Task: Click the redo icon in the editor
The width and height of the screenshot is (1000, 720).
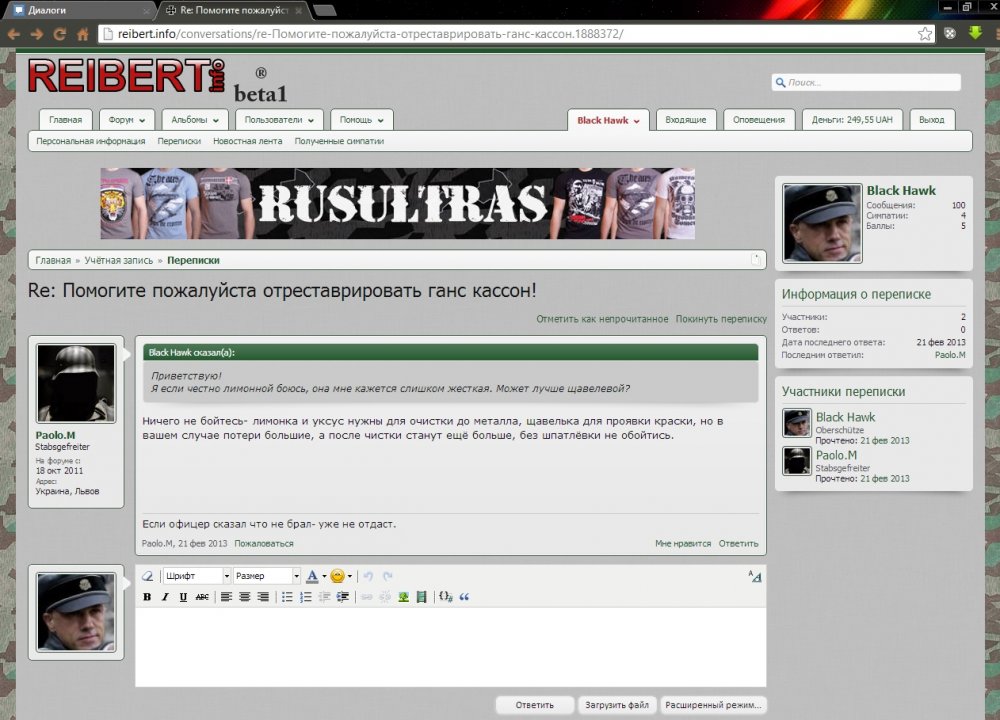Action: point(387,576)
